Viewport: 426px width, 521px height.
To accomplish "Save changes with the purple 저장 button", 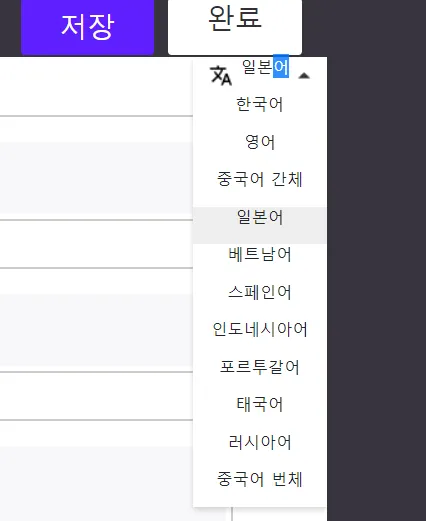I will click(88, 27).
